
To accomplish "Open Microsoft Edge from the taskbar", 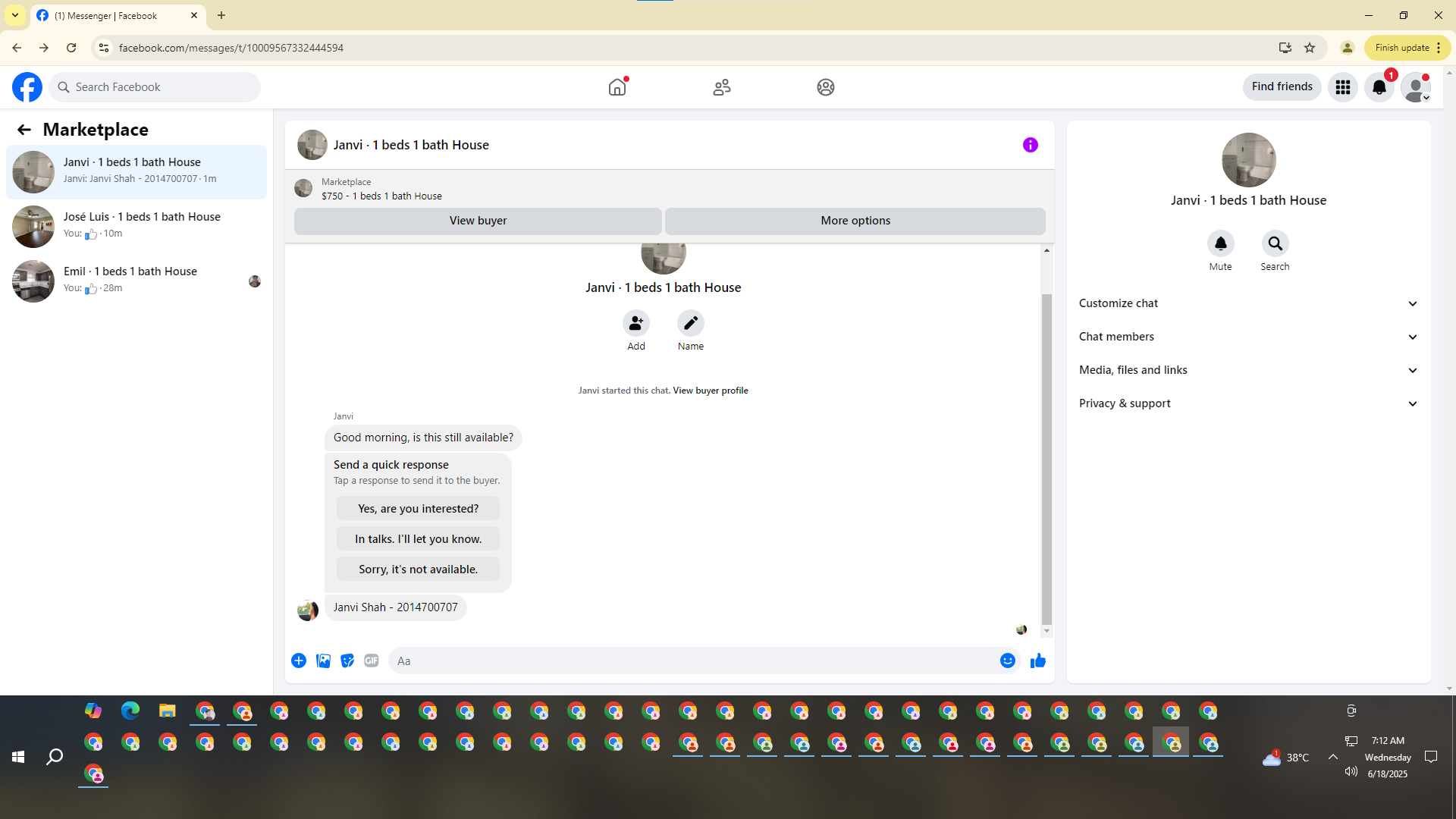I will coord(130,711).
